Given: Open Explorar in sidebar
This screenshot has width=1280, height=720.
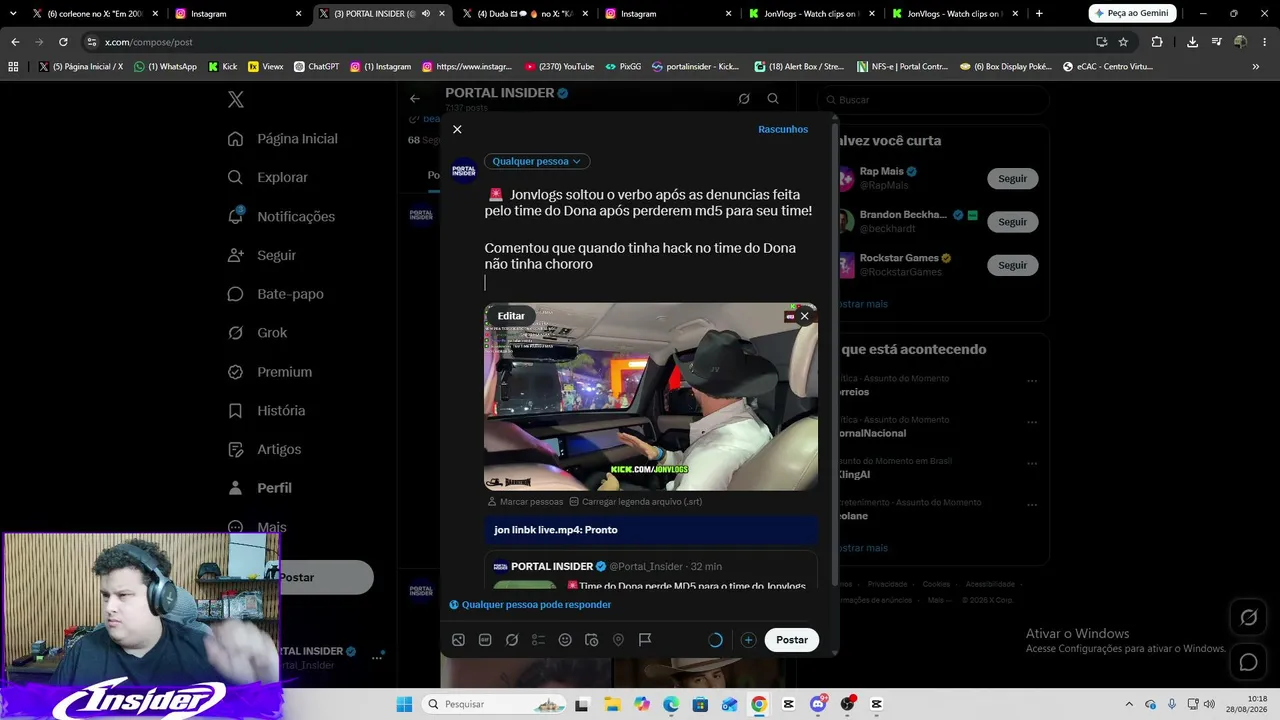Looking at the screenshot, I should pyautogui.click(x=268, y=177).
